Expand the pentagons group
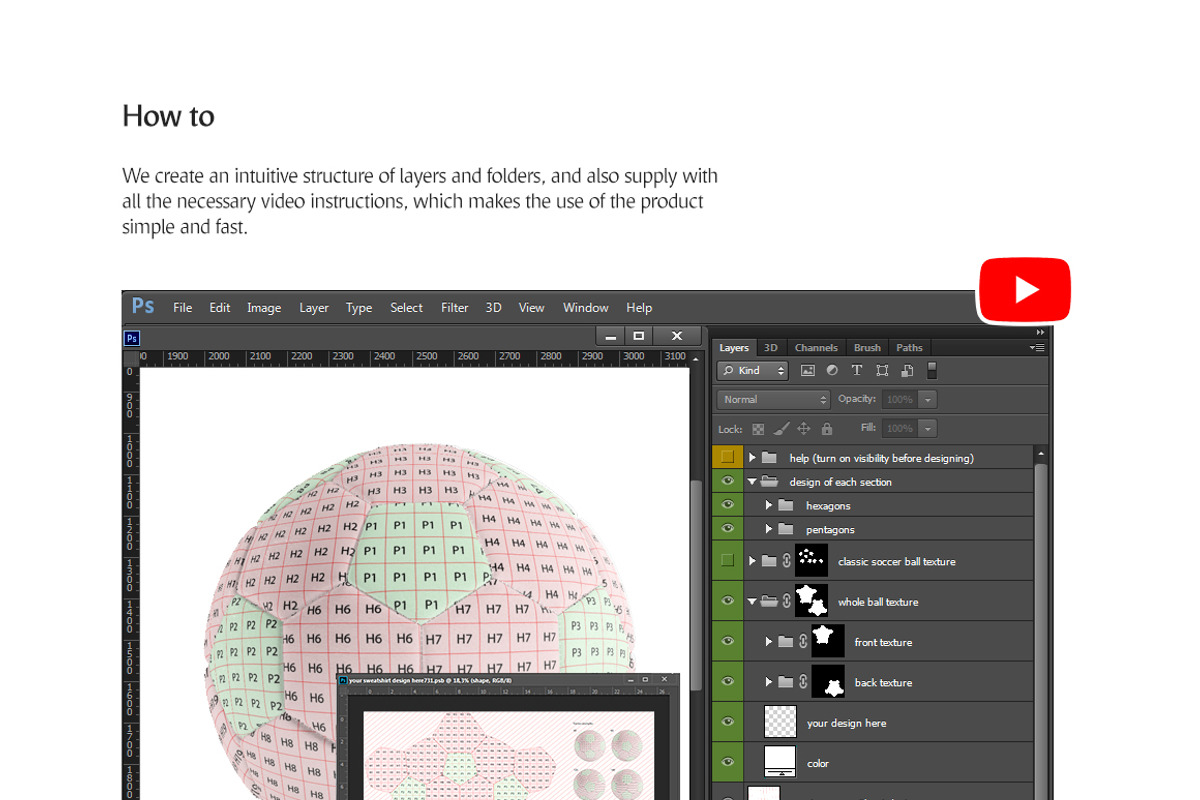Image resolution: width=1200 pixels, height=800 pixels. (x=769, y=529)
